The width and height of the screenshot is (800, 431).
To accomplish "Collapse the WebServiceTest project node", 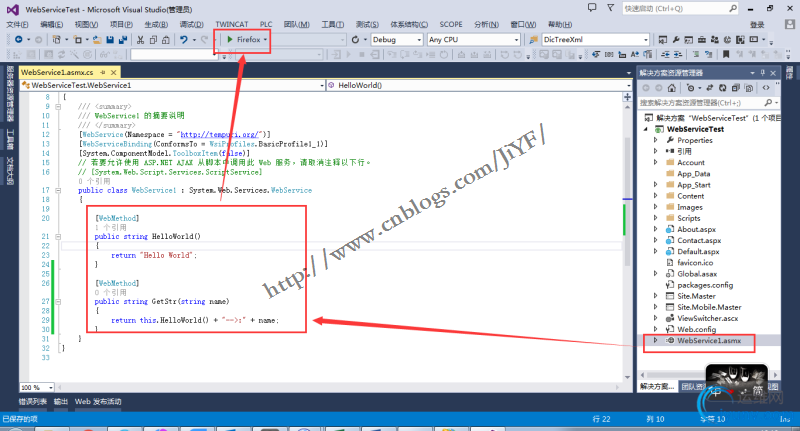I will coord(646,129).
